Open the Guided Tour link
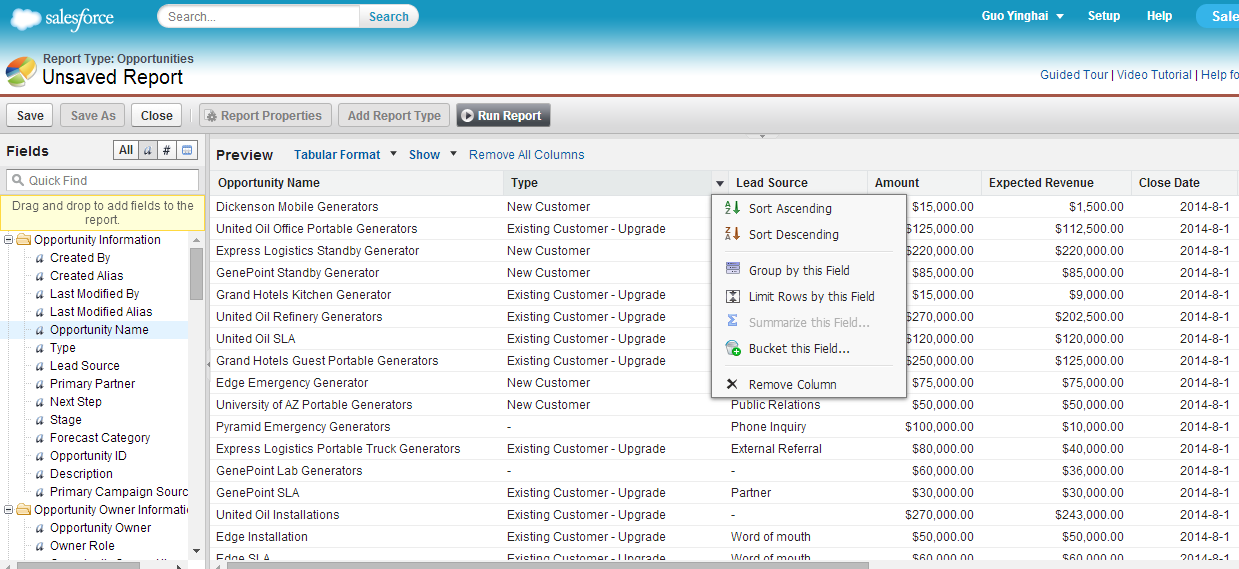Screen dimensions: 1239x569 (1074, 74)
